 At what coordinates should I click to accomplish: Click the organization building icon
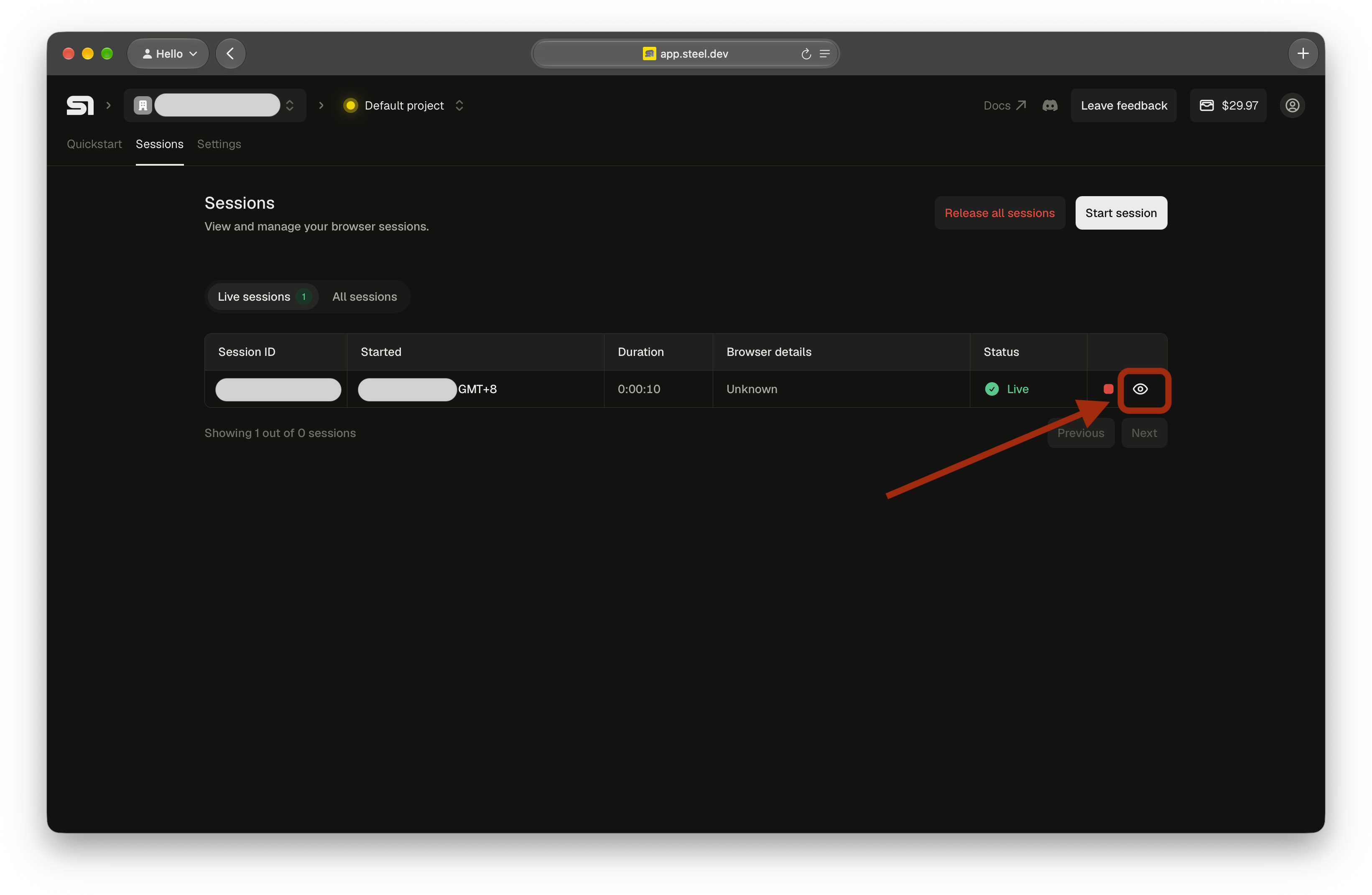pyautogui.click(x=143, y=105)
